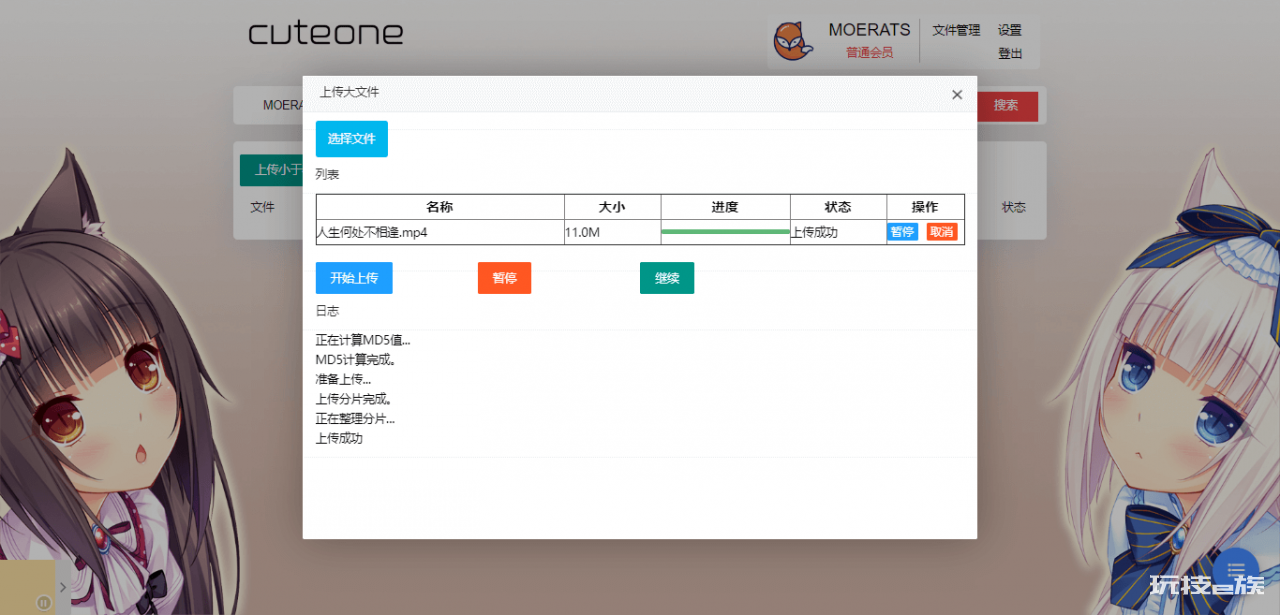Click the MOERATS username
The image size is (1280, 615).
(869, 30)
